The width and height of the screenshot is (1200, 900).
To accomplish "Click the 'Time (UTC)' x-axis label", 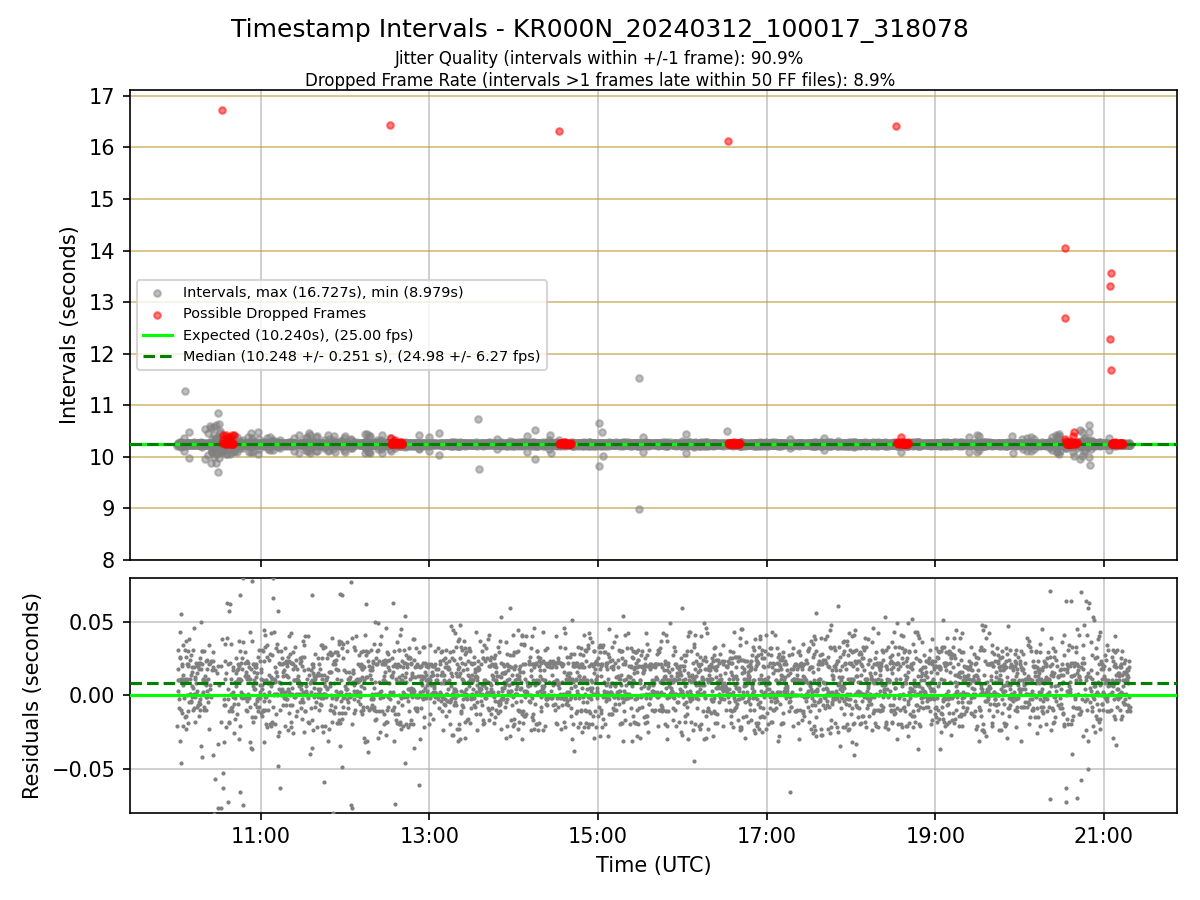I will click(x=653, y=865).
